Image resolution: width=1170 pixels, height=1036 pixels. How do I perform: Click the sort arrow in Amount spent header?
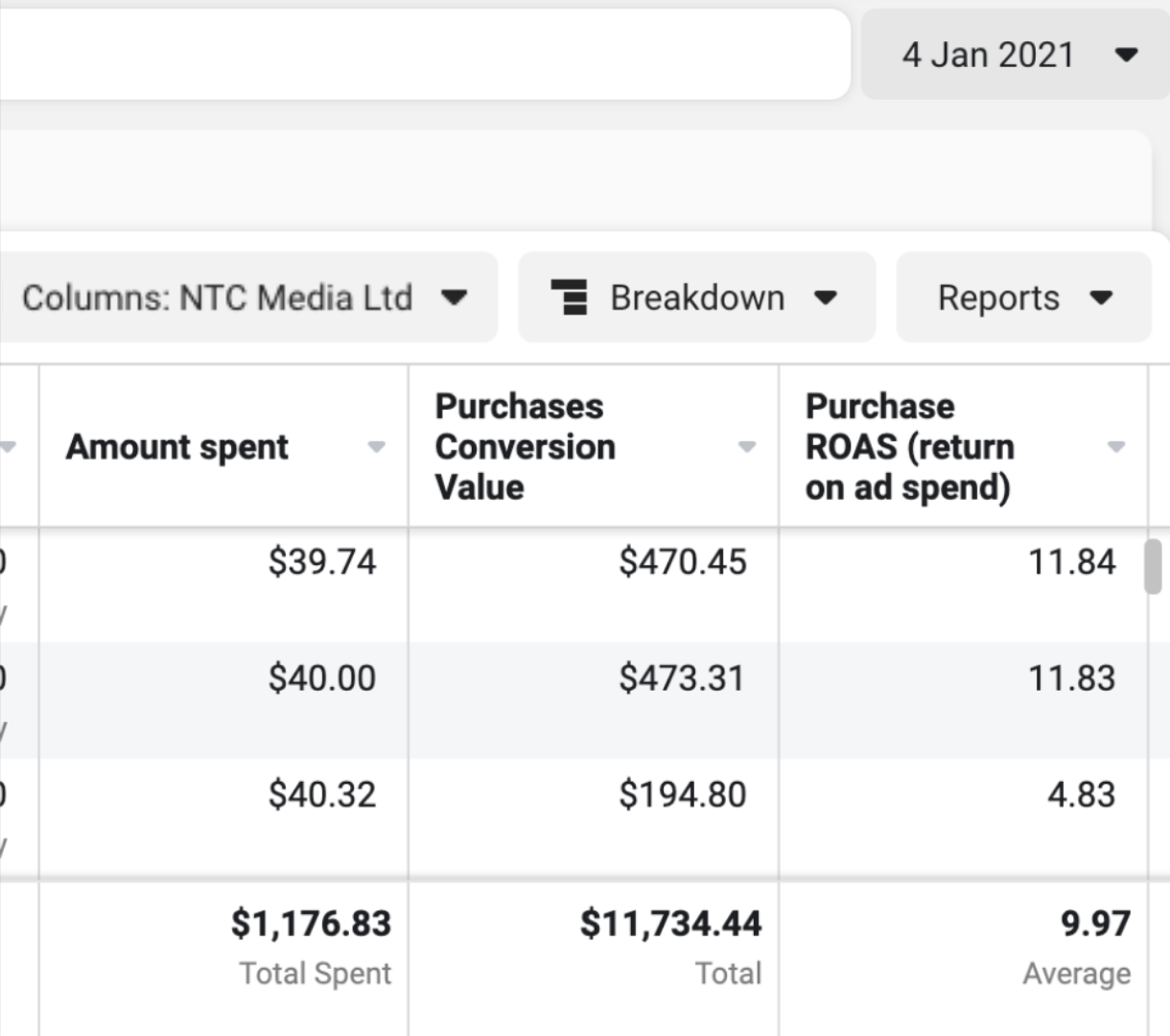pyautogui.click(x=377, y=447)
